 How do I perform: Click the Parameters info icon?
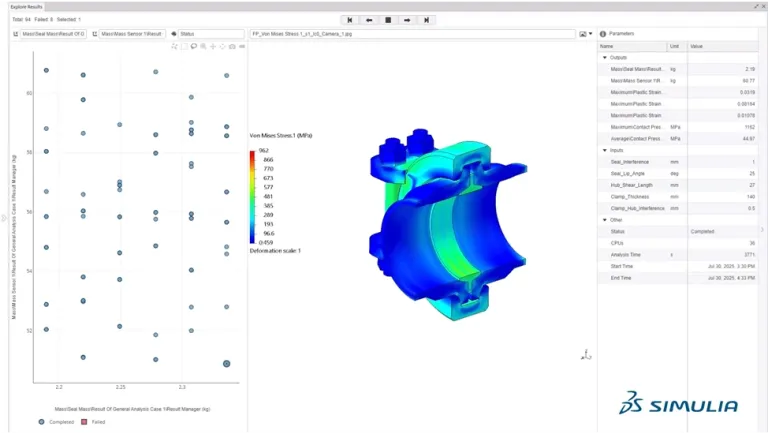(603, 34)
